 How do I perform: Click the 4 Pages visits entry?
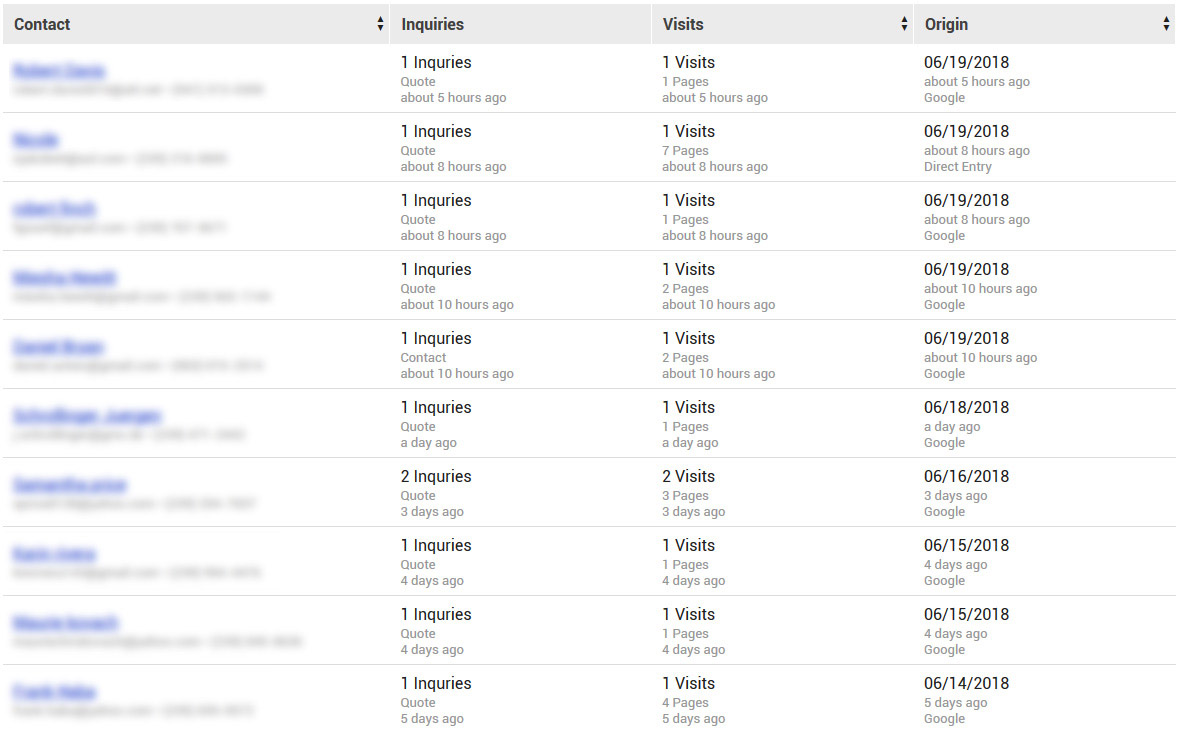pyautogui.click(x=685, y=703)
